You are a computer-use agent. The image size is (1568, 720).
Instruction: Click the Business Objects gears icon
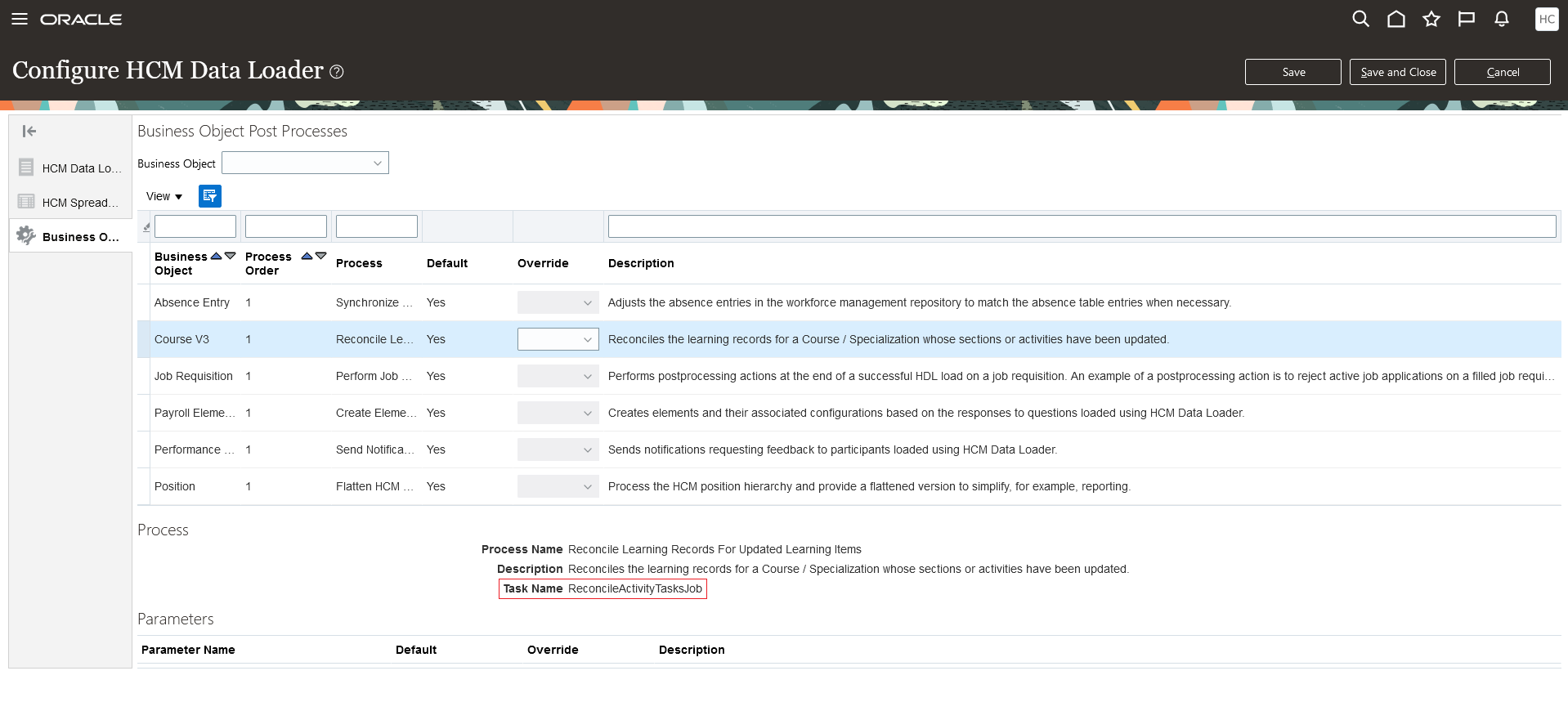26,235
